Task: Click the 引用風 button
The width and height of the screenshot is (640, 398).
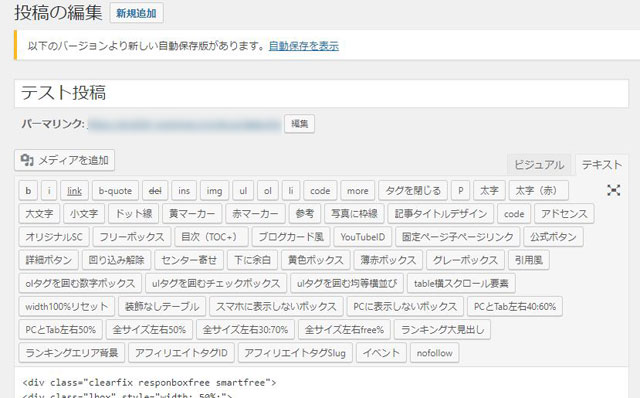Action: coord(529,260)
